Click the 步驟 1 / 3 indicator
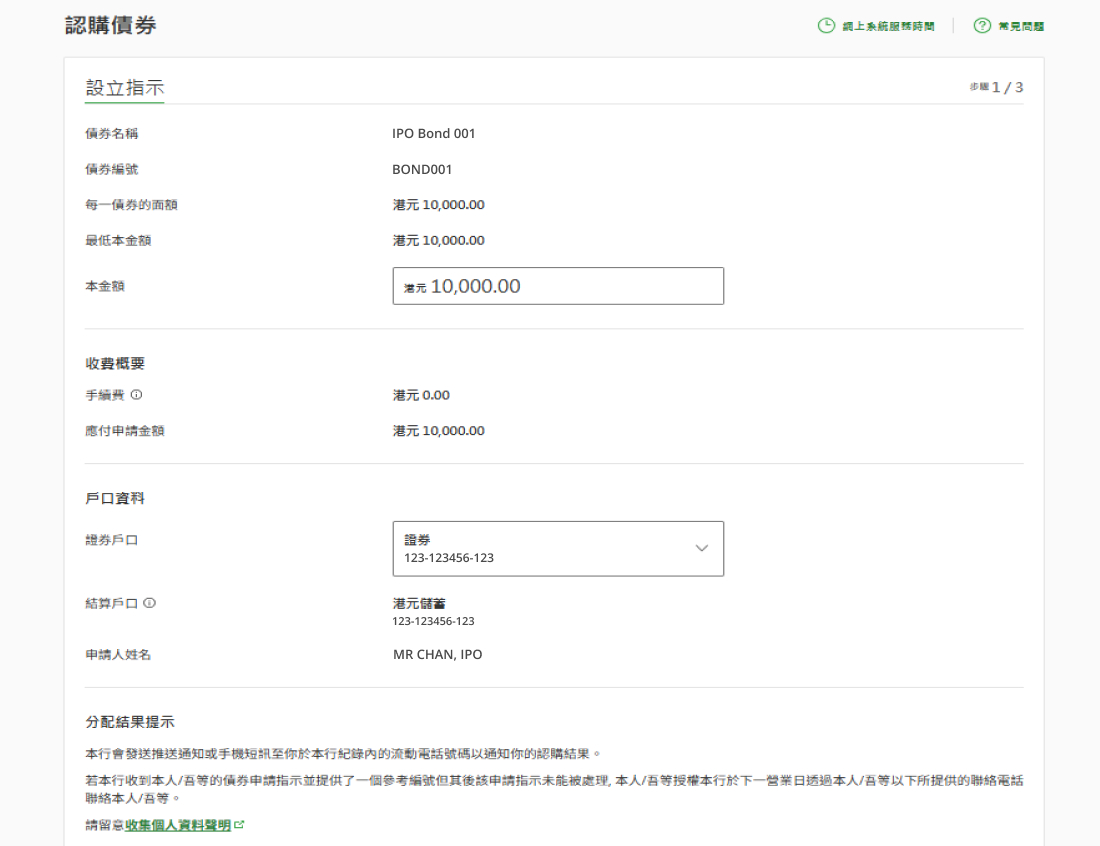This screenshot has width=1100, height=846. 996,88
